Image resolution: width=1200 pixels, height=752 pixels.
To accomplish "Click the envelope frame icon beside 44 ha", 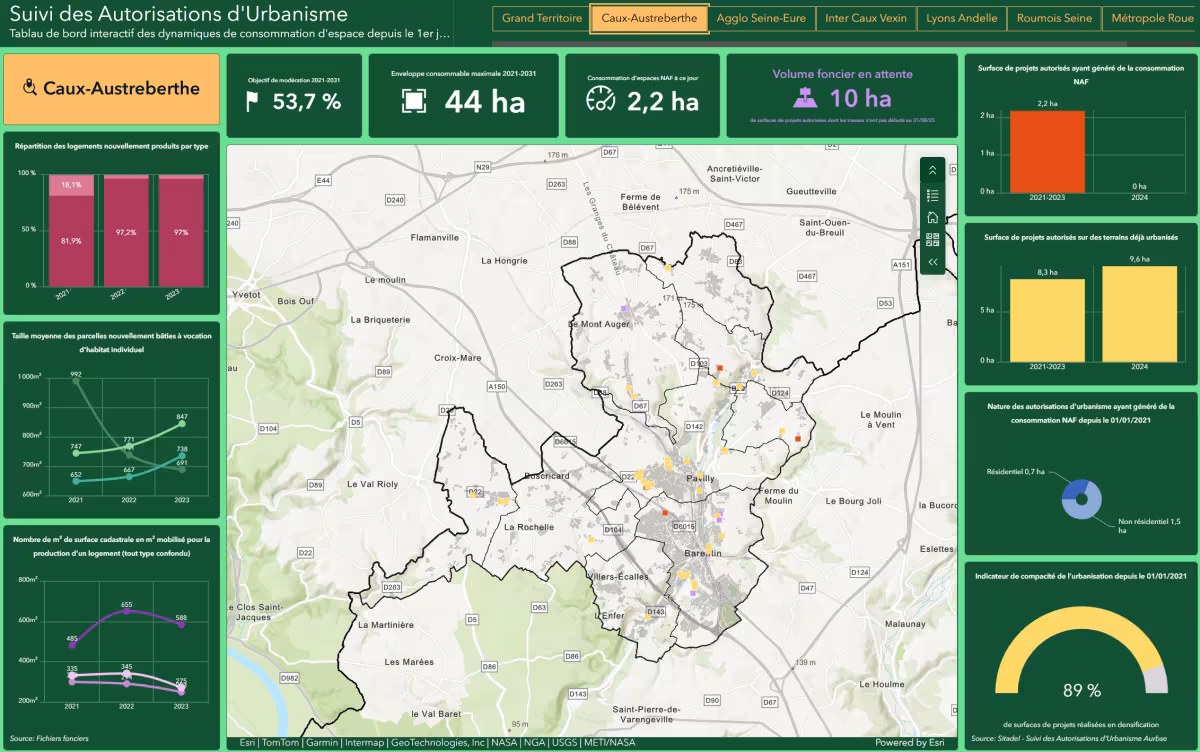I will point(413,101).
